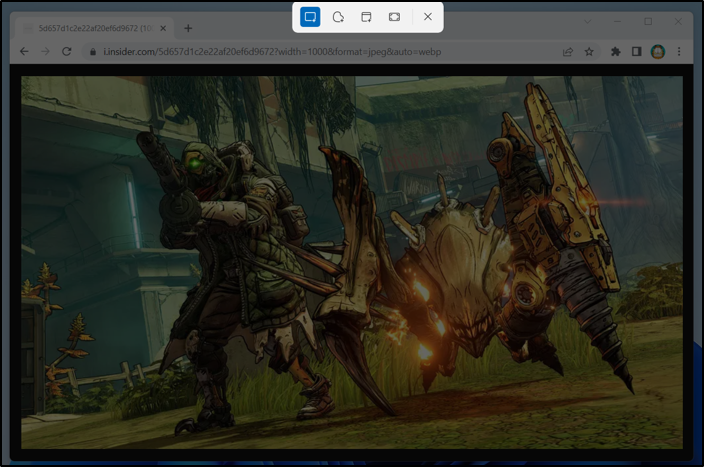This screenshot has width=704, height=467.
Task: Click the i.insider.com address bar
Action: [300, 51]
